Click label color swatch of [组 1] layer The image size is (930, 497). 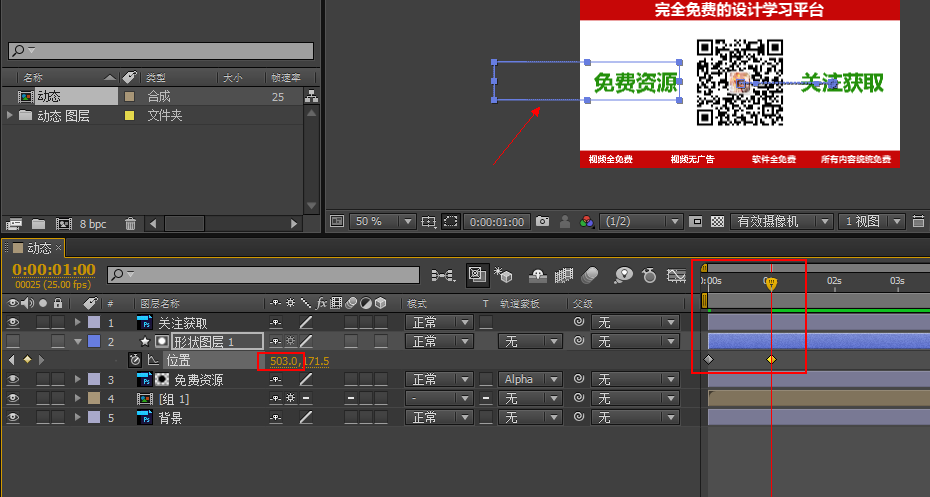(x=94, y=399)
